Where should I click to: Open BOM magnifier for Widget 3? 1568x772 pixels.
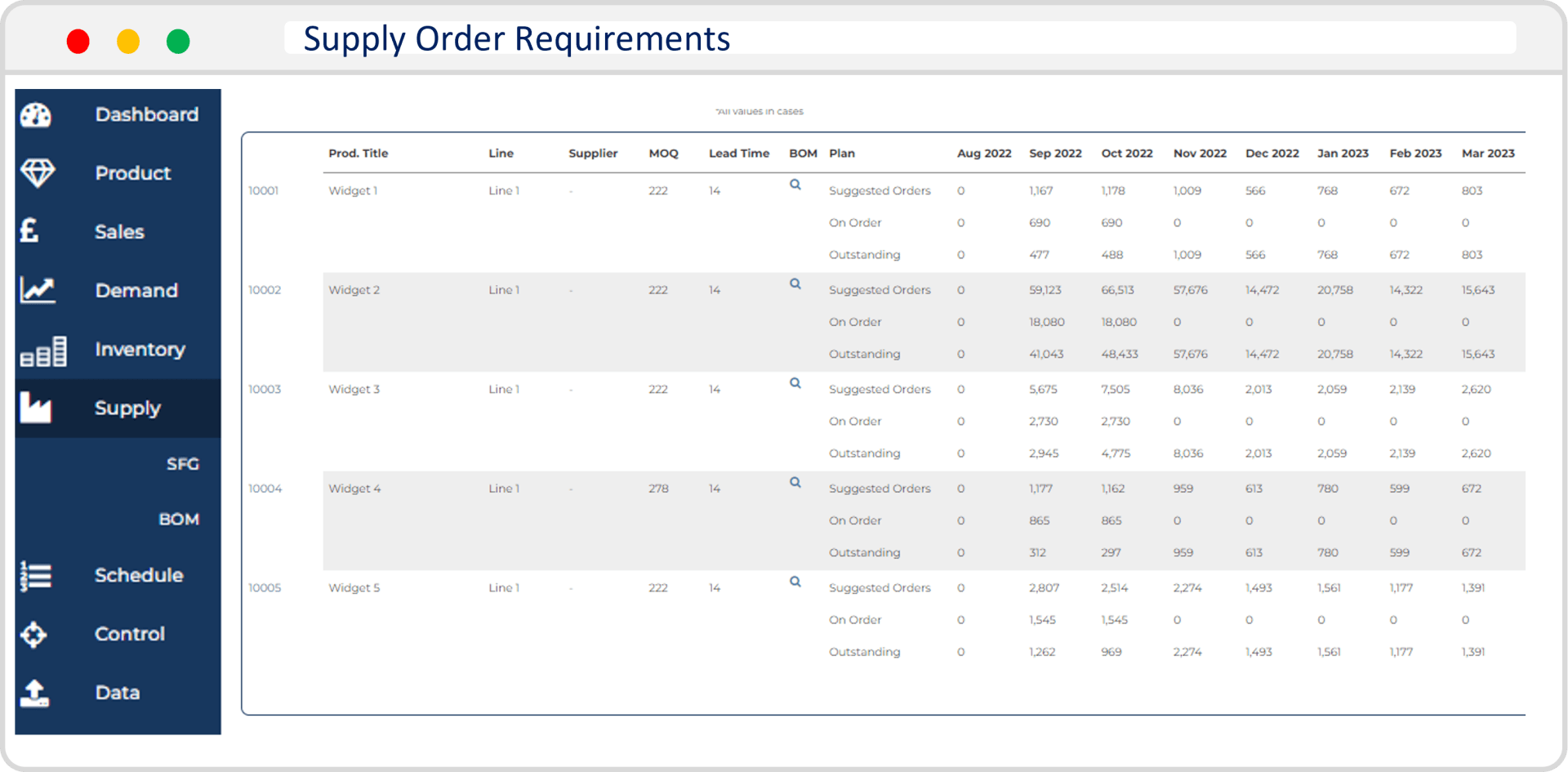pos(795,383)
